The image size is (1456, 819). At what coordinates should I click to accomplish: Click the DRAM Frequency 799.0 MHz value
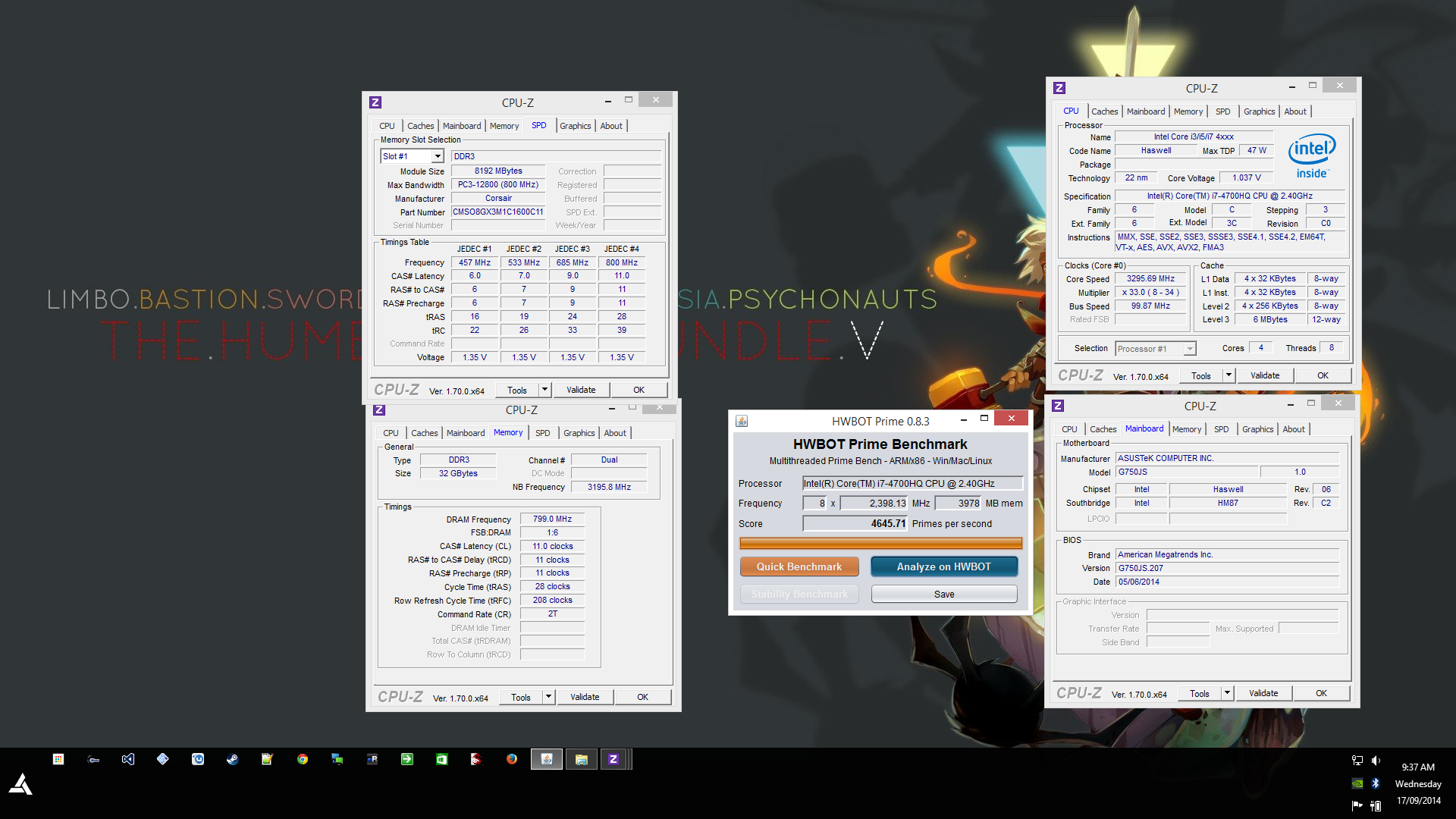click(x=552, y=519)
